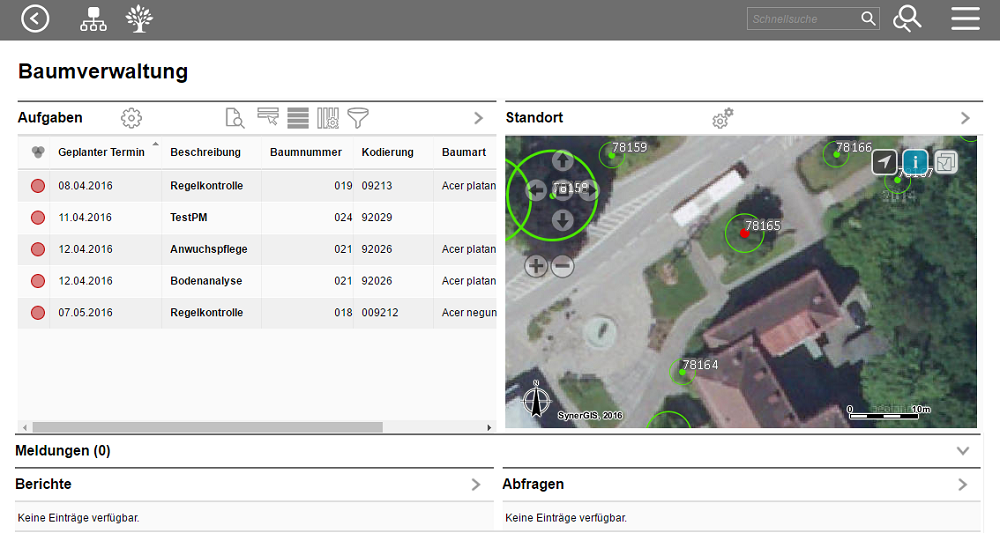Open the hamburger main menu

(965, 19)
